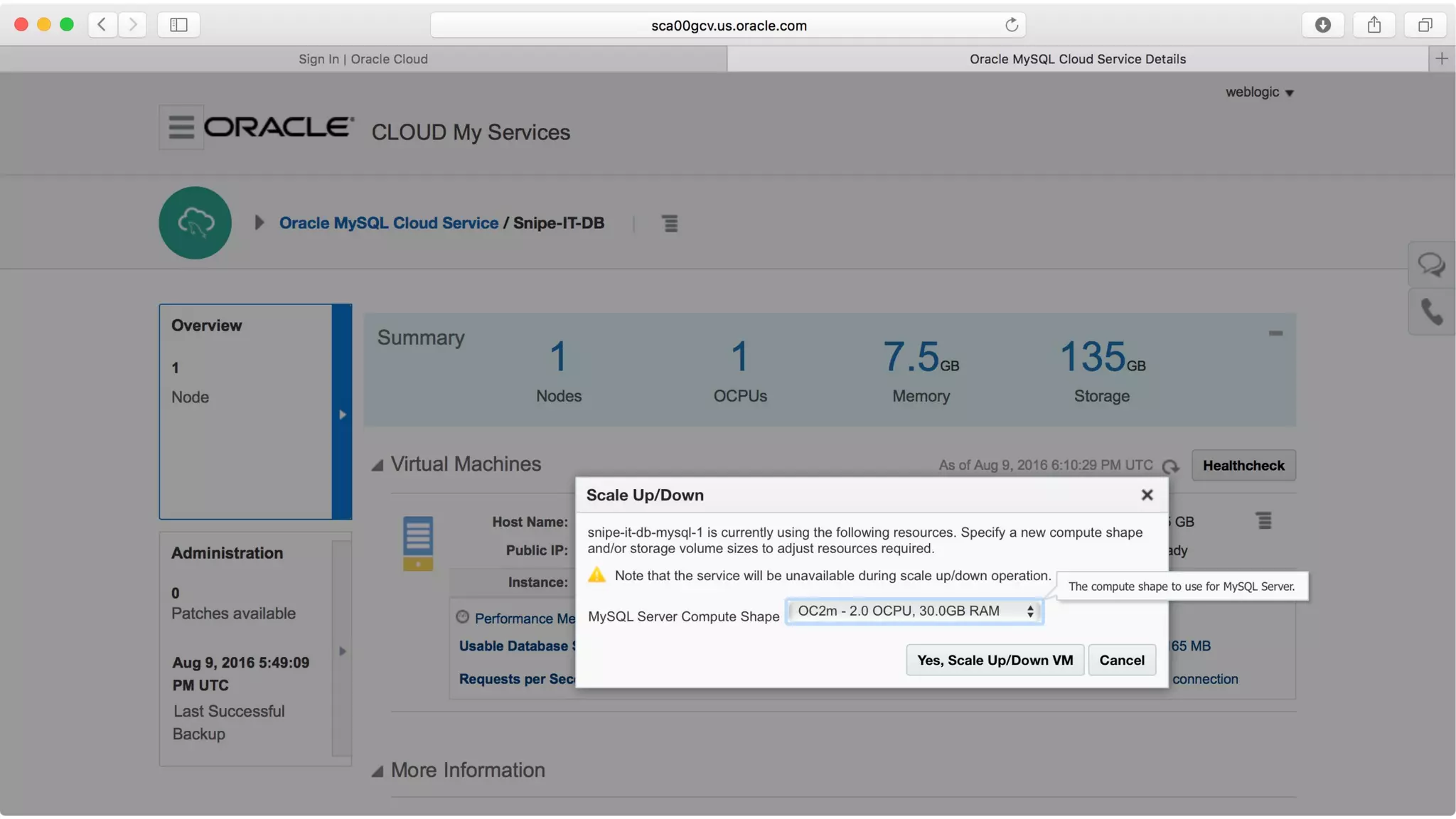The width and height of the screenshot is (1456, 819).
Task: Click the green MySQL cloud service icon
Action: tap(195, 223)
